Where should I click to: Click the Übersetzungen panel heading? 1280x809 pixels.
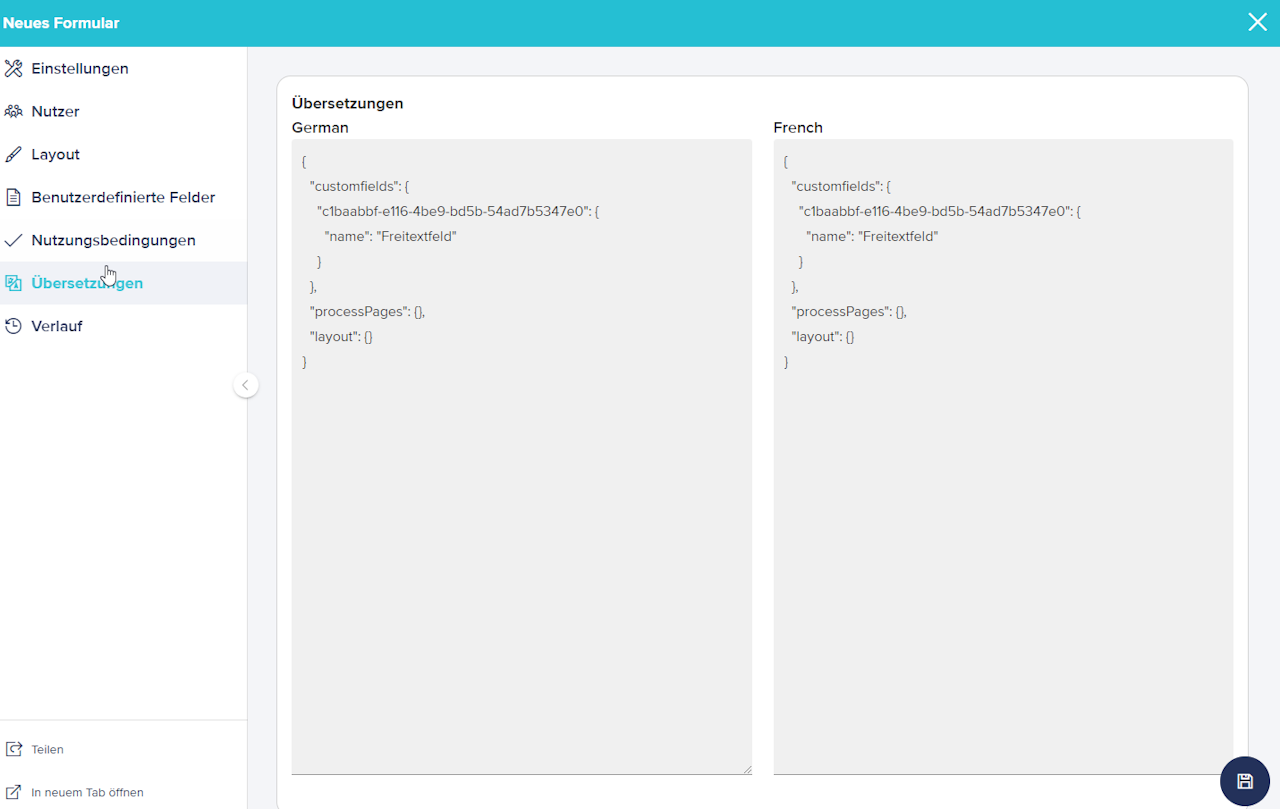click(x=347, y=103)
